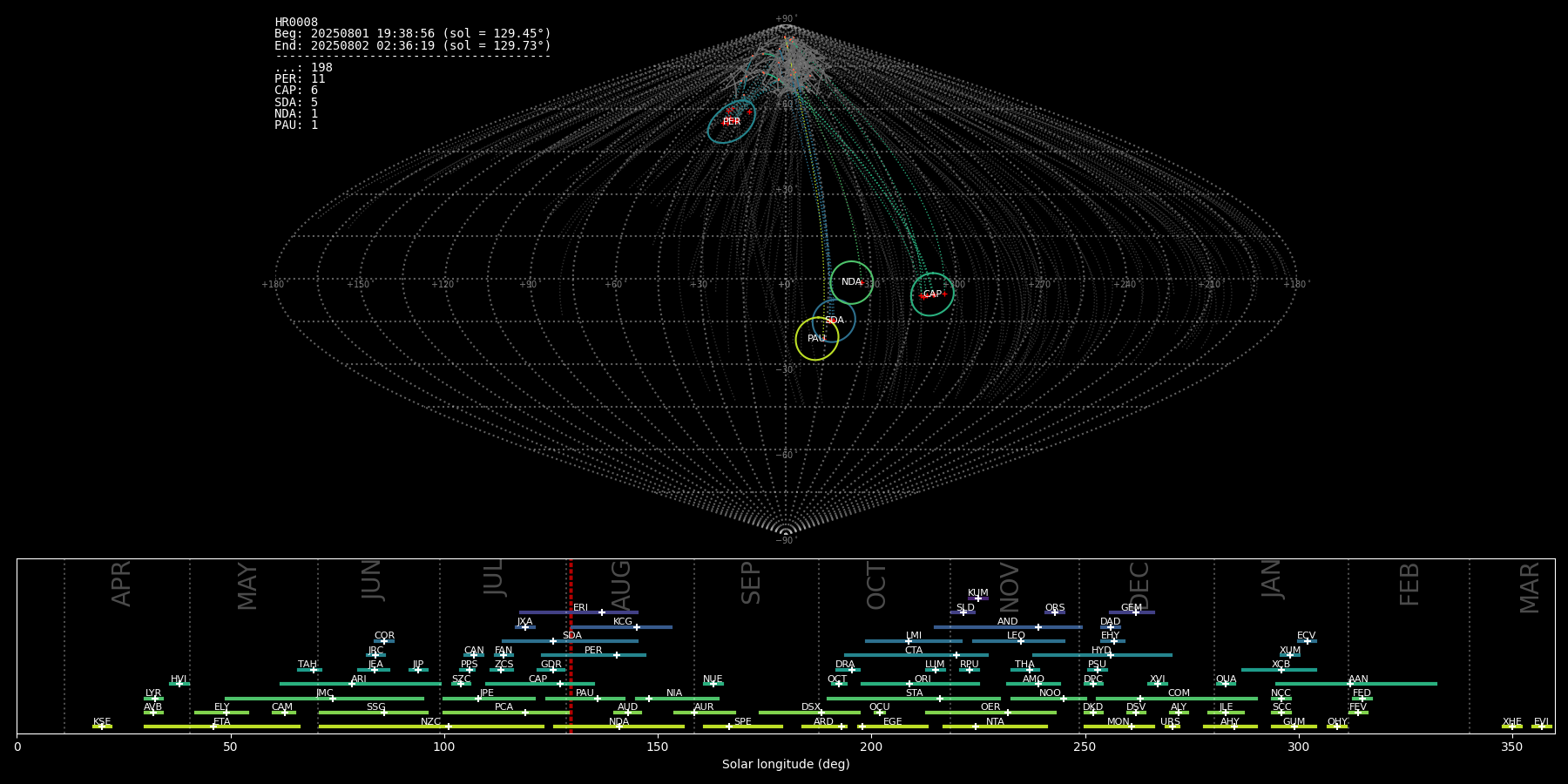This screenshot has height=784, width=1568.
Task: Click the ARI shower label in timeline
Action: click(x=359, y=679)
